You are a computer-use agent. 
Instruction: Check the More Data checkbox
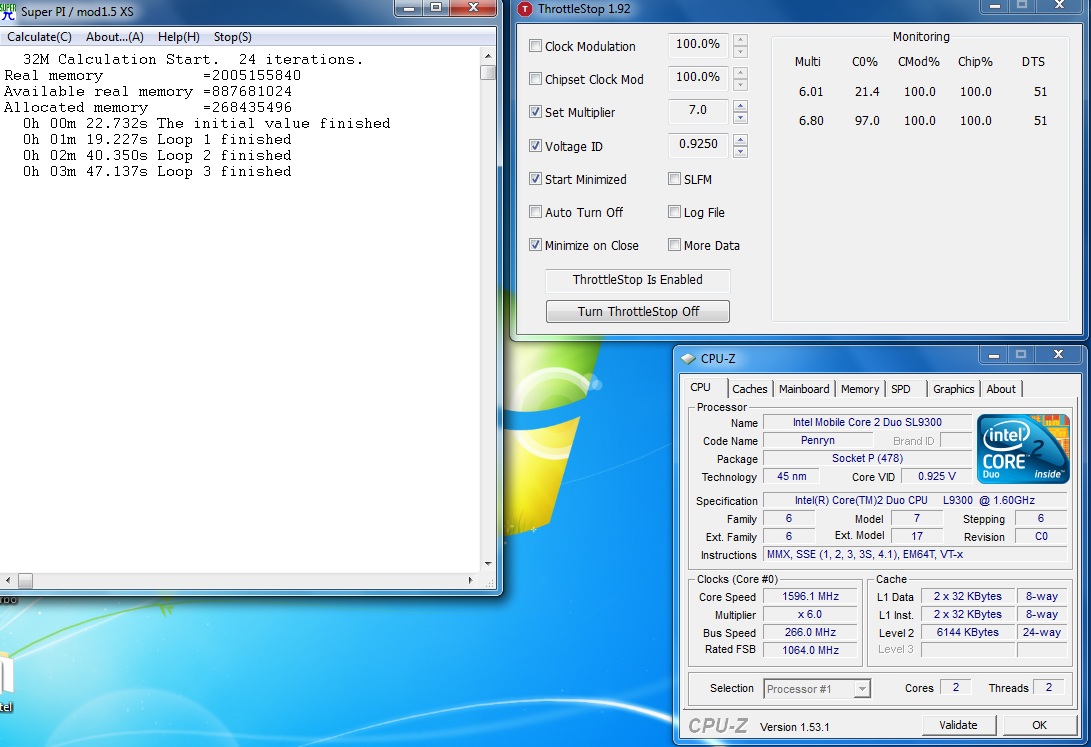(x=674, y=245)
